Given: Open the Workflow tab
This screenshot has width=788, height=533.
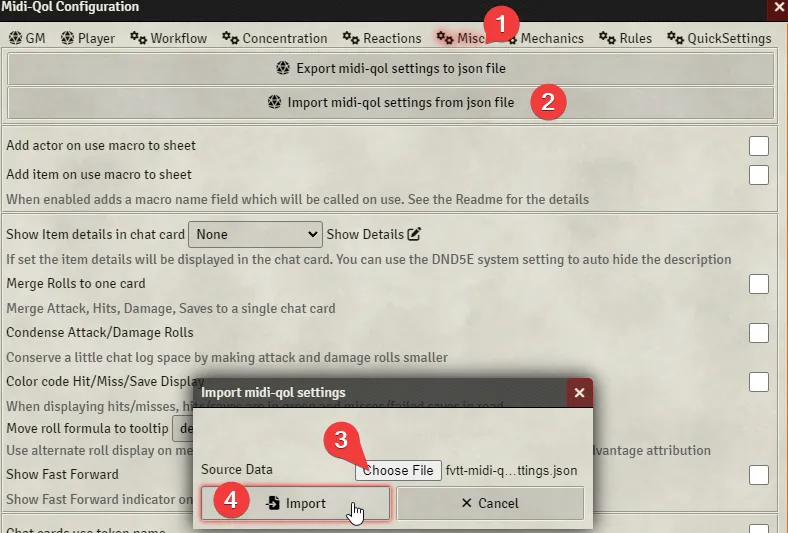Looking at the screenshot, I should (168, 38).
